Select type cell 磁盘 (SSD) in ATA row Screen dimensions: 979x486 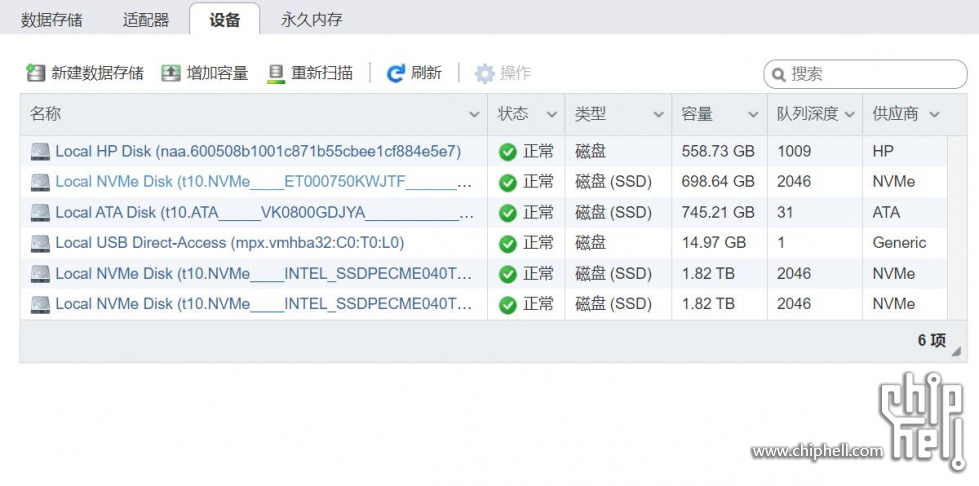click(613, 212)
